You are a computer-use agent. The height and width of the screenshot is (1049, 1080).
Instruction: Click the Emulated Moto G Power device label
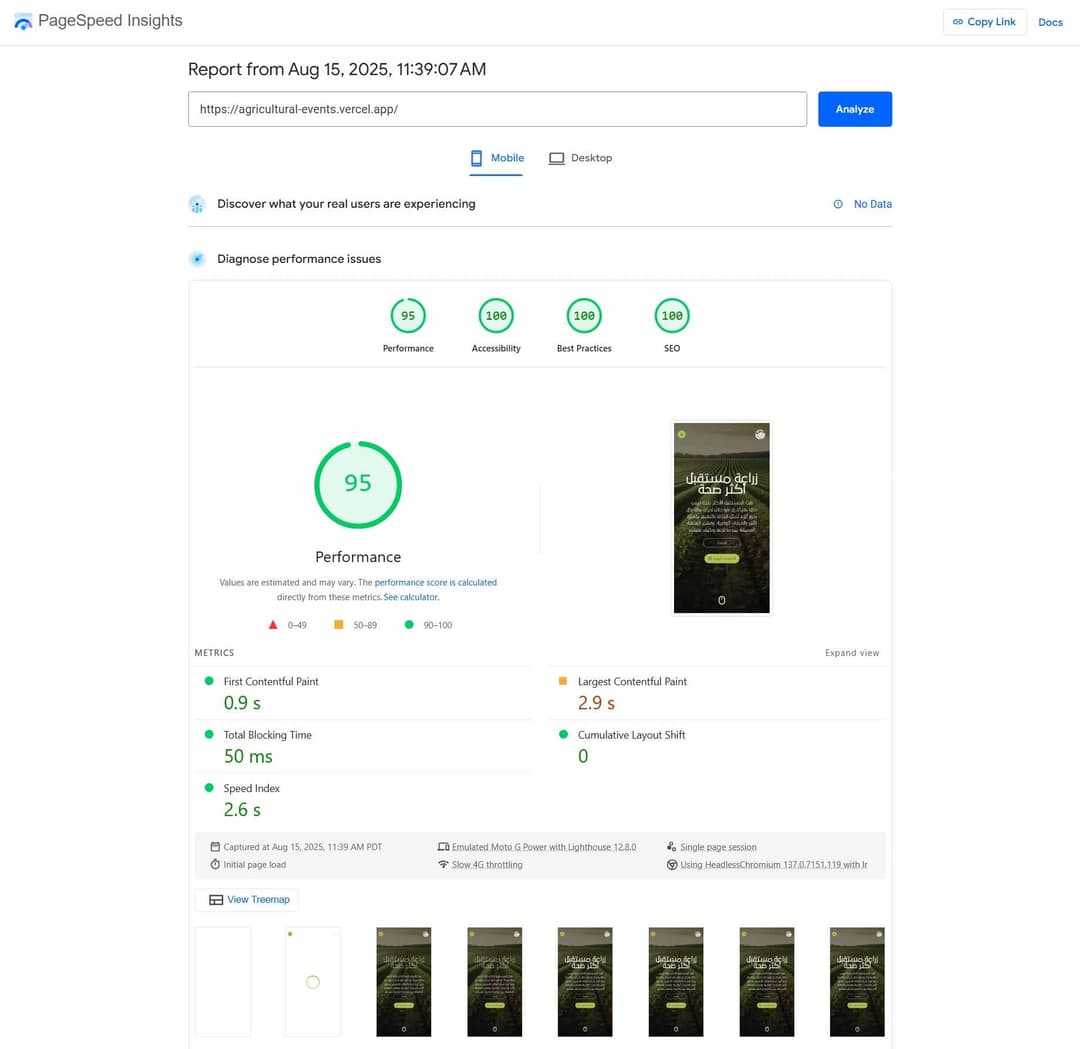pos(543,847)
